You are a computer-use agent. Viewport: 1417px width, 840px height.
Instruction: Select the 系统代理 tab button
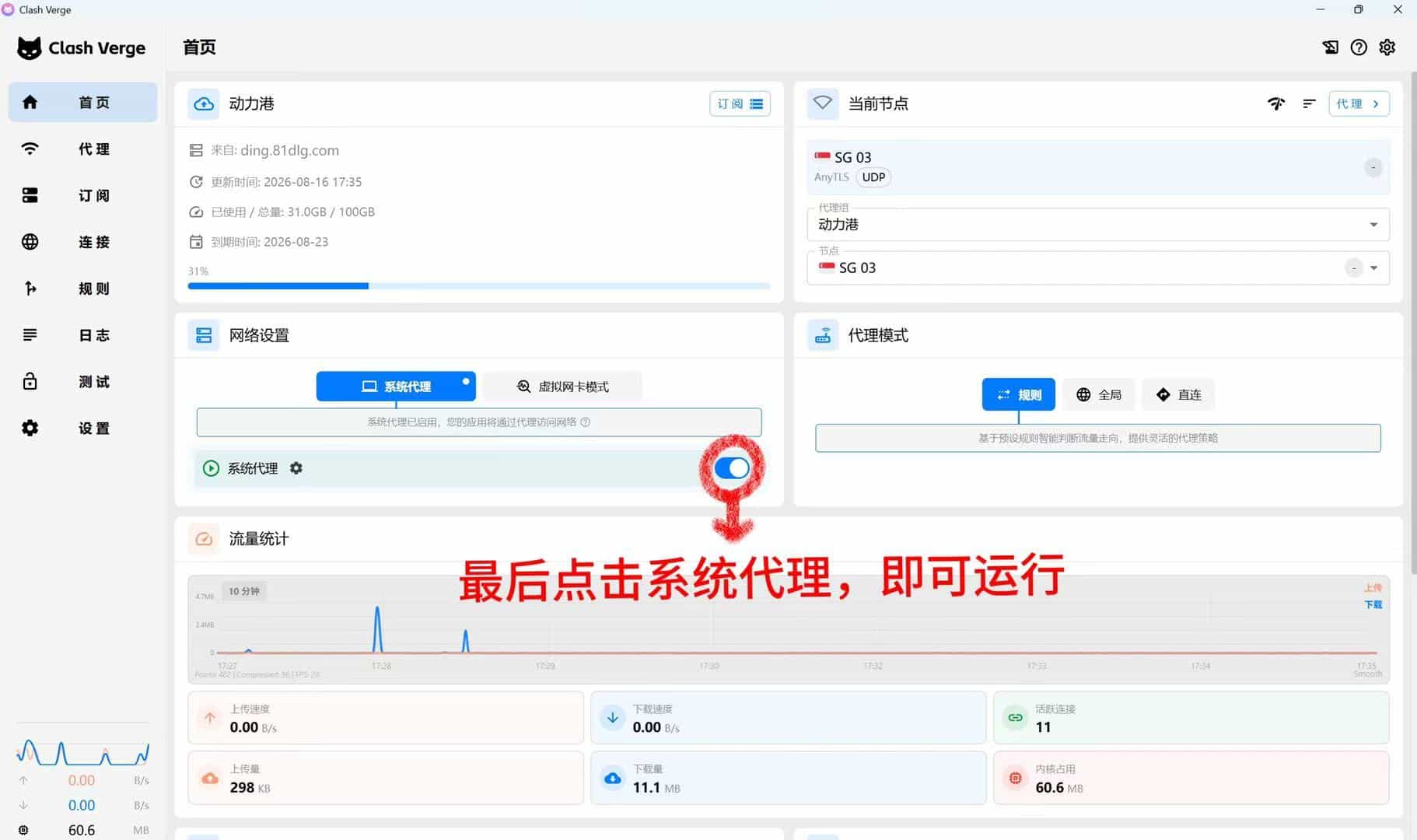[396, 387]
